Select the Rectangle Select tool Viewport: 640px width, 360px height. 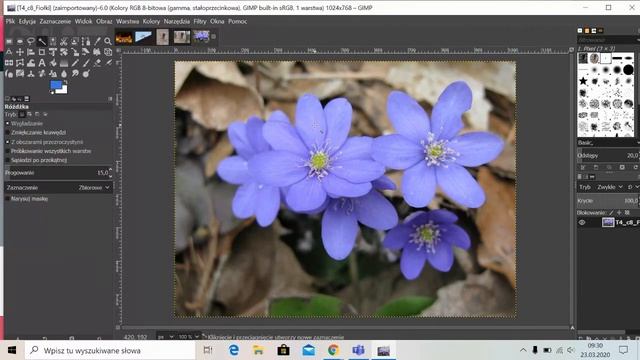(x=9, y=41)
